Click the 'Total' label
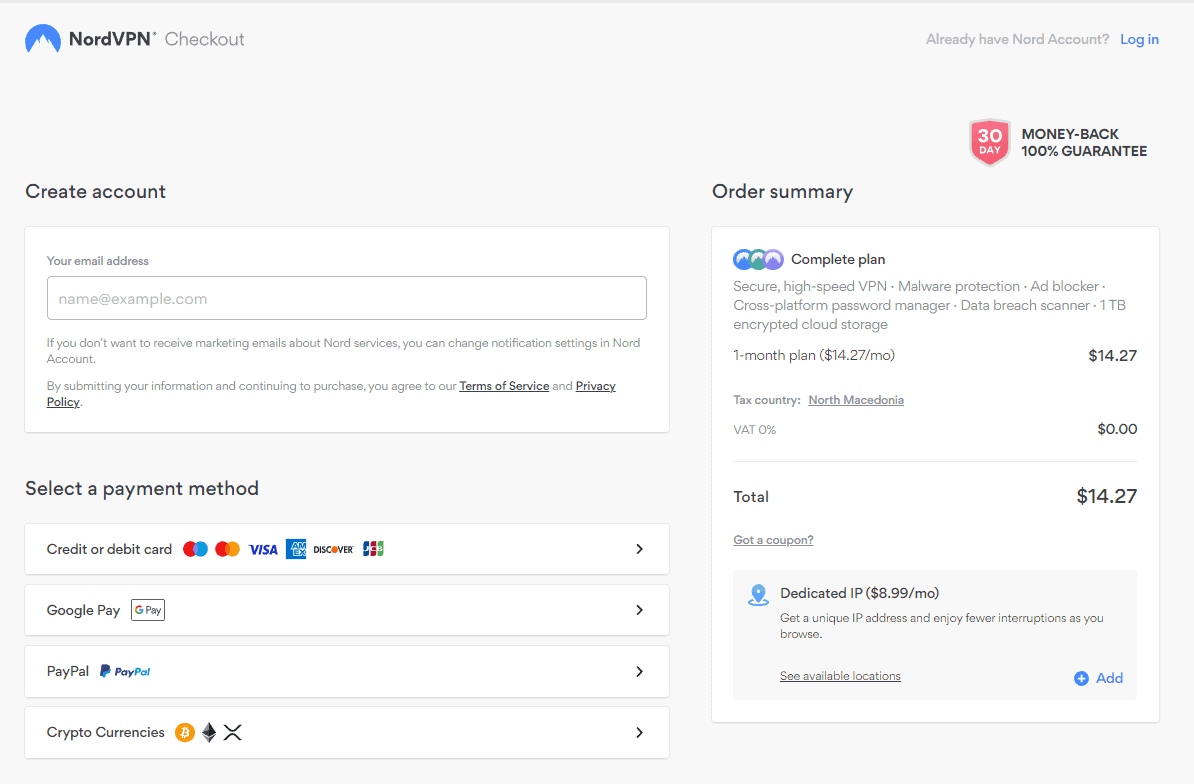The height and width of the screenshot is (784, 1194). [751, 497]
